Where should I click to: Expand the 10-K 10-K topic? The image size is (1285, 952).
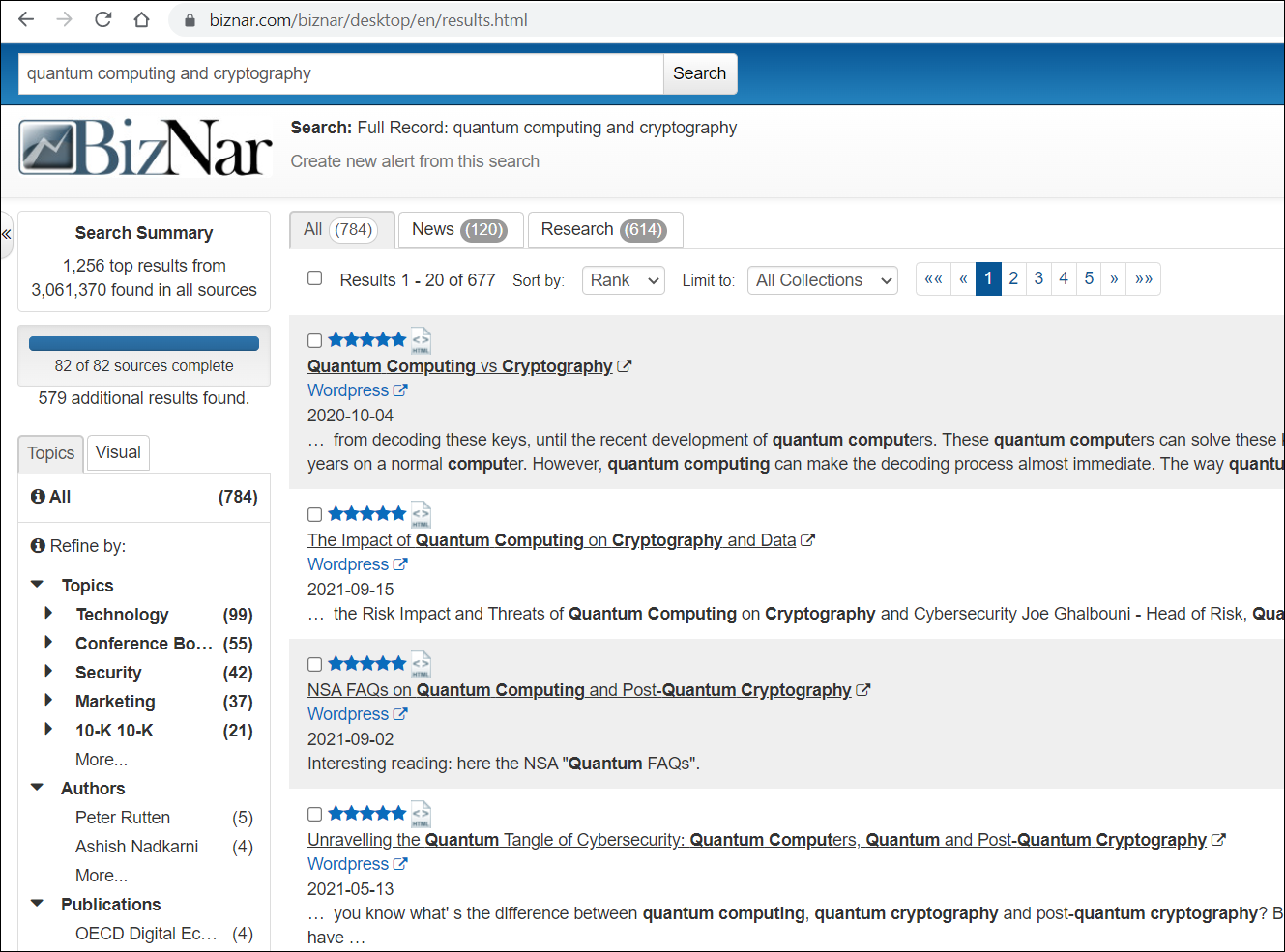48,729
